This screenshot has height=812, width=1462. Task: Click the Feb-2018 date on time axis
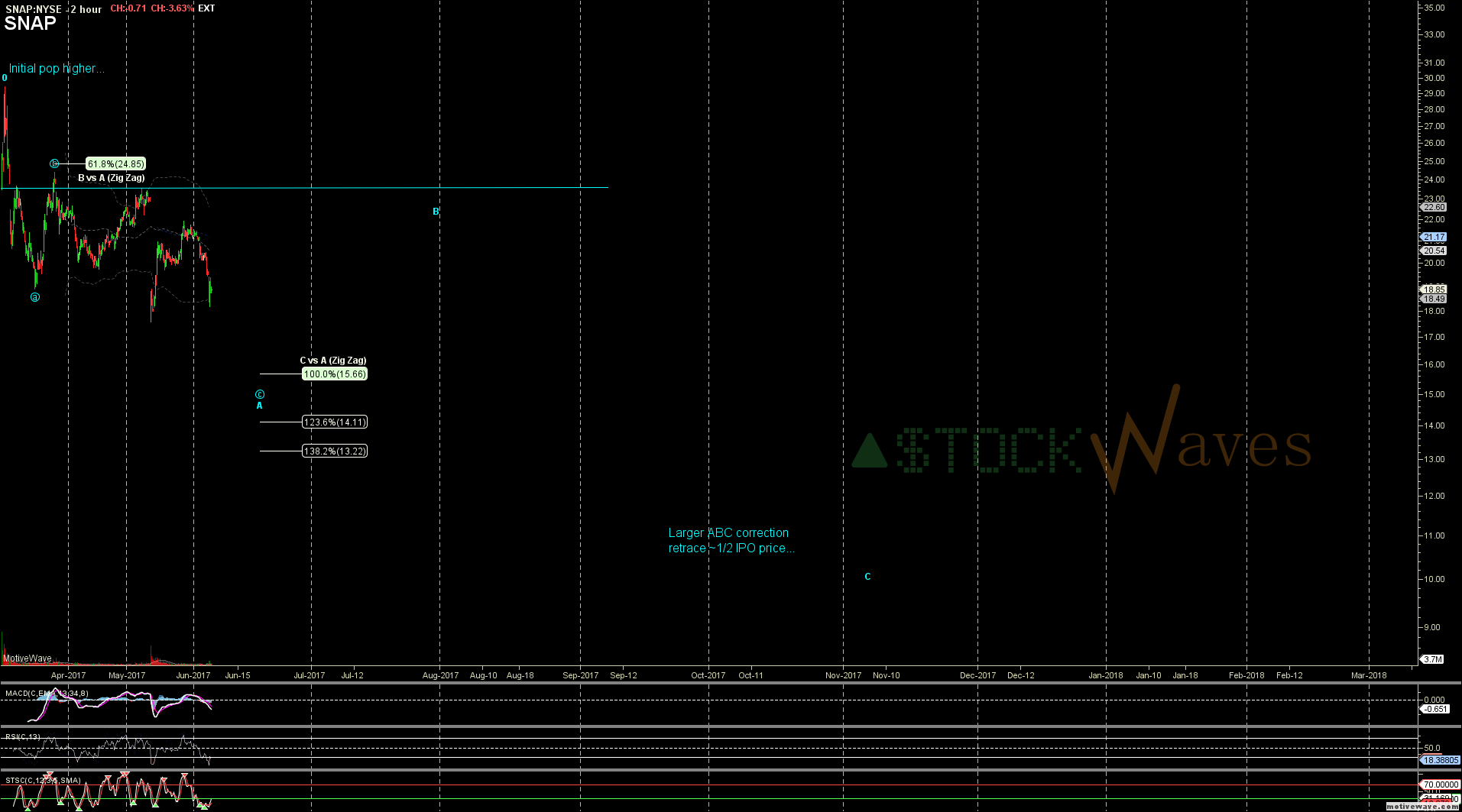1246,675
